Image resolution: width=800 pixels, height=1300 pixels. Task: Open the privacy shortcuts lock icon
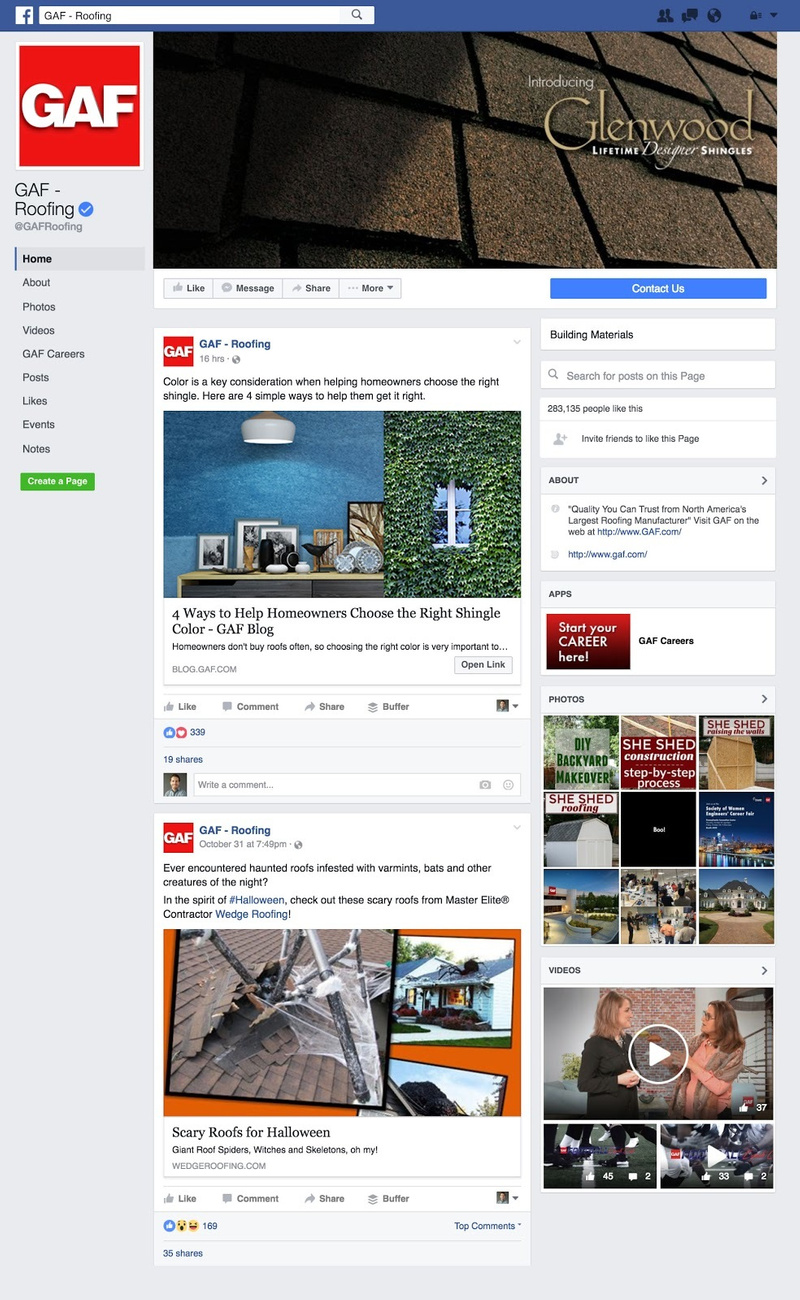[x=756, y=16]
